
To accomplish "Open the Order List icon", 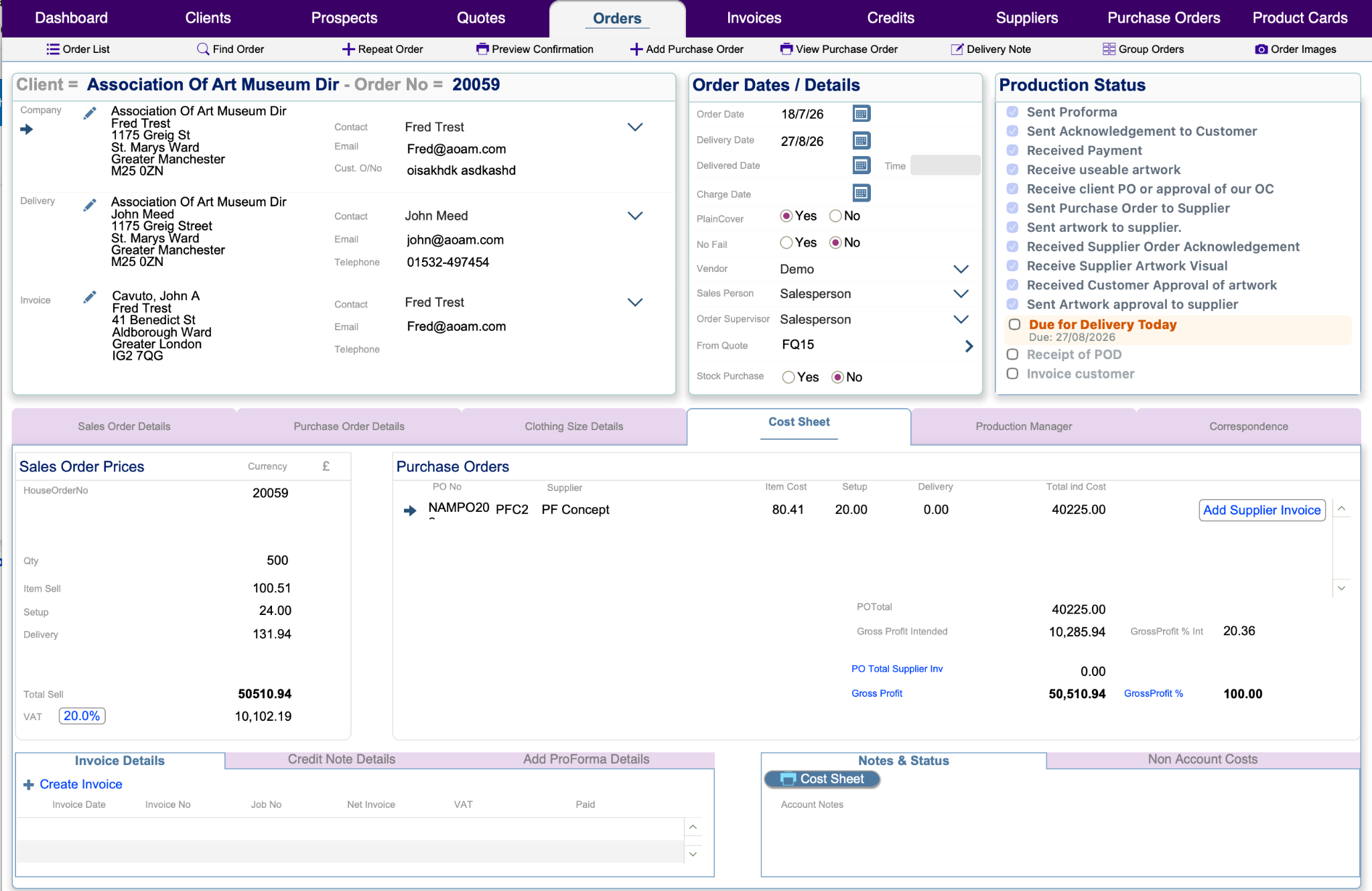I will coord(52,49).
